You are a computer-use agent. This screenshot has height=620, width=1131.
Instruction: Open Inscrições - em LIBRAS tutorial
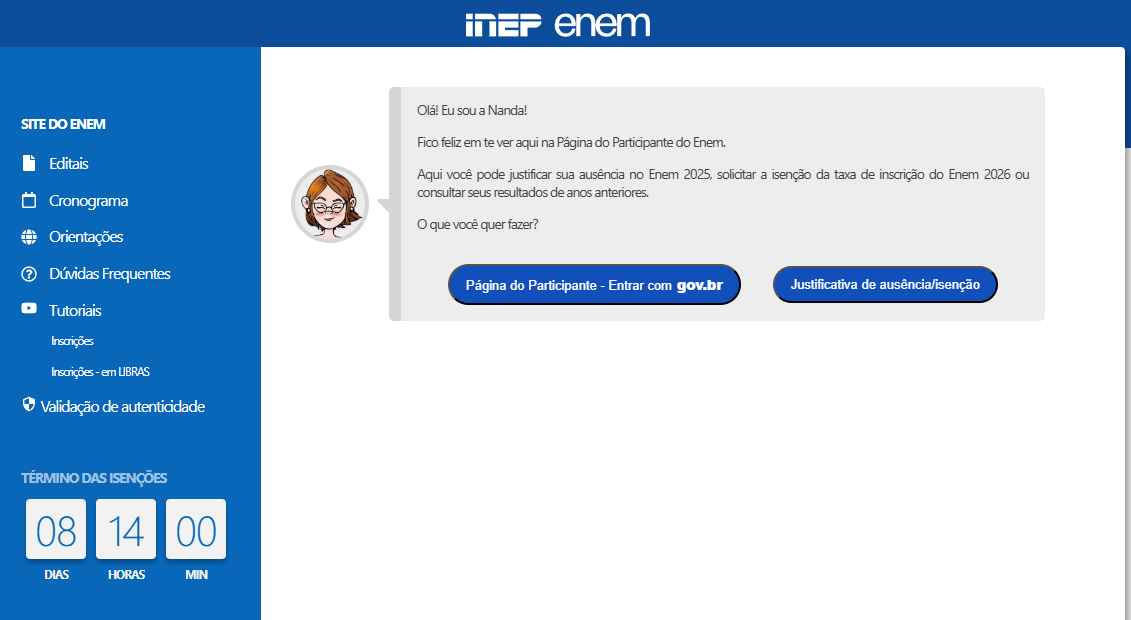pos(100,372)
